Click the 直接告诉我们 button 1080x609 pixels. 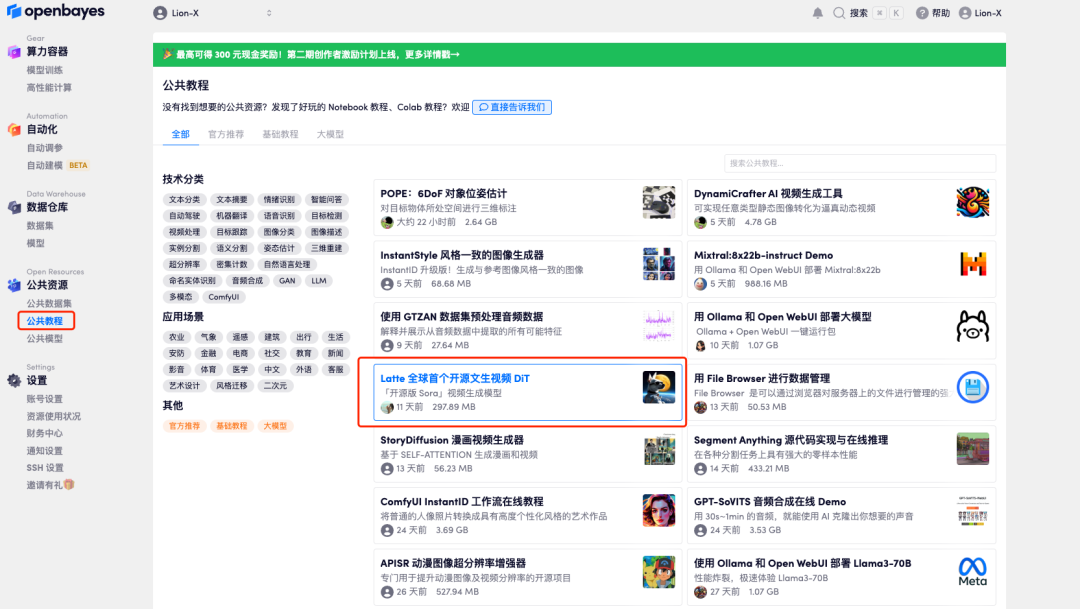512,107
